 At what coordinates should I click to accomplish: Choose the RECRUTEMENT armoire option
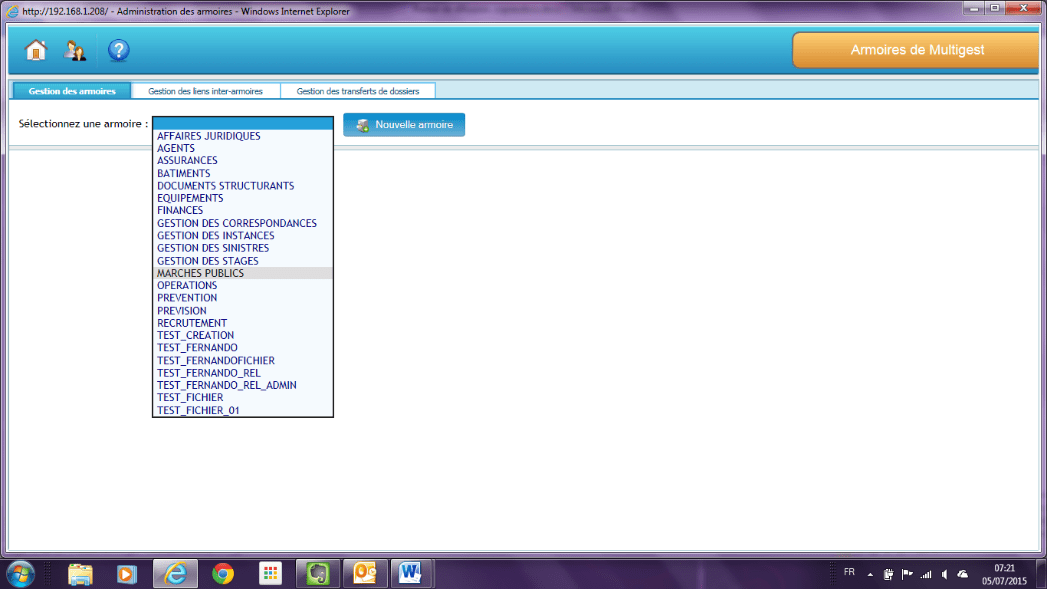(x=192, y=323)
